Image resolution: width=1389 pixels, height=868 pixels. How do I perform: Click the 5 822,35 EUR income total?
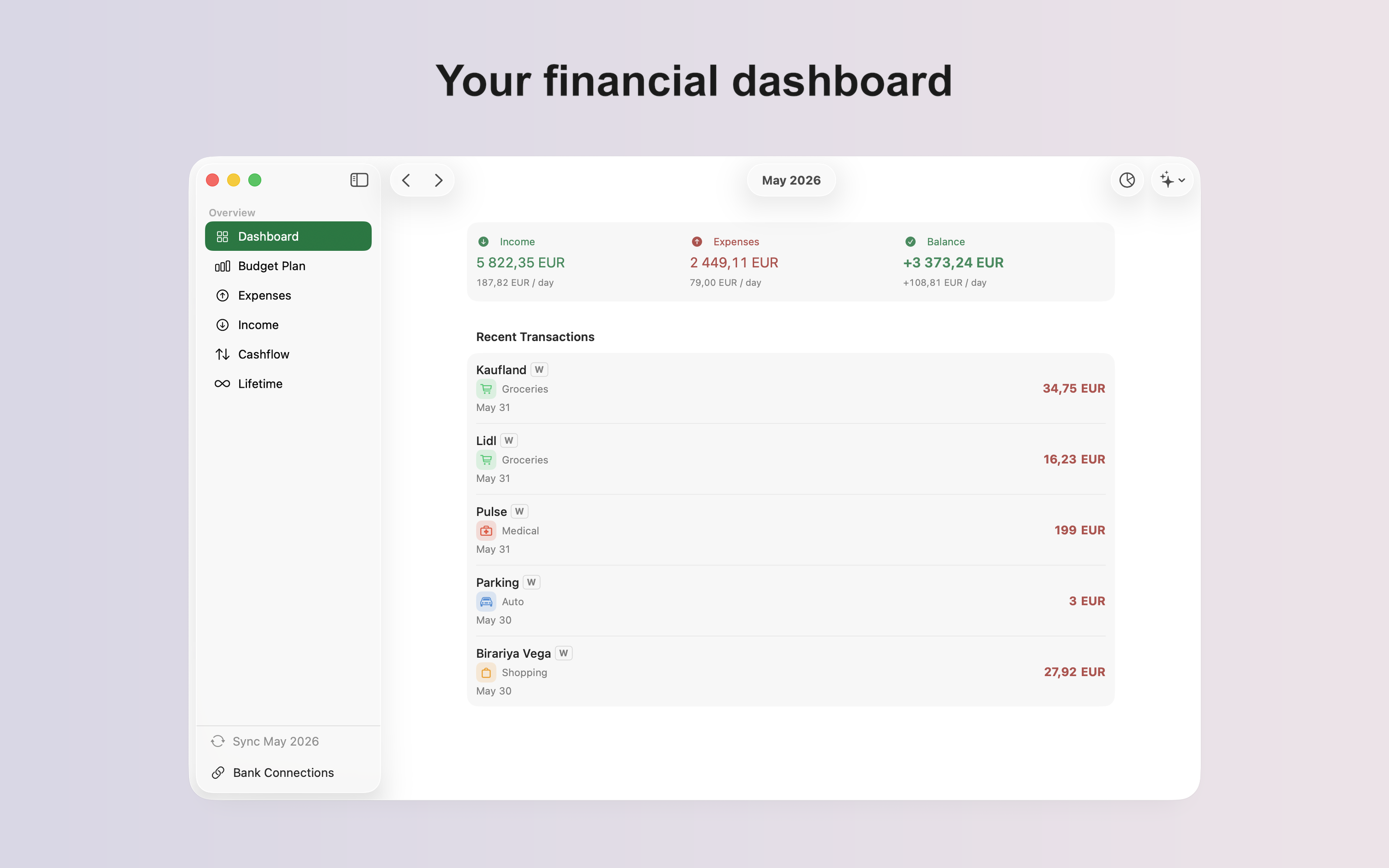(520, 262)
